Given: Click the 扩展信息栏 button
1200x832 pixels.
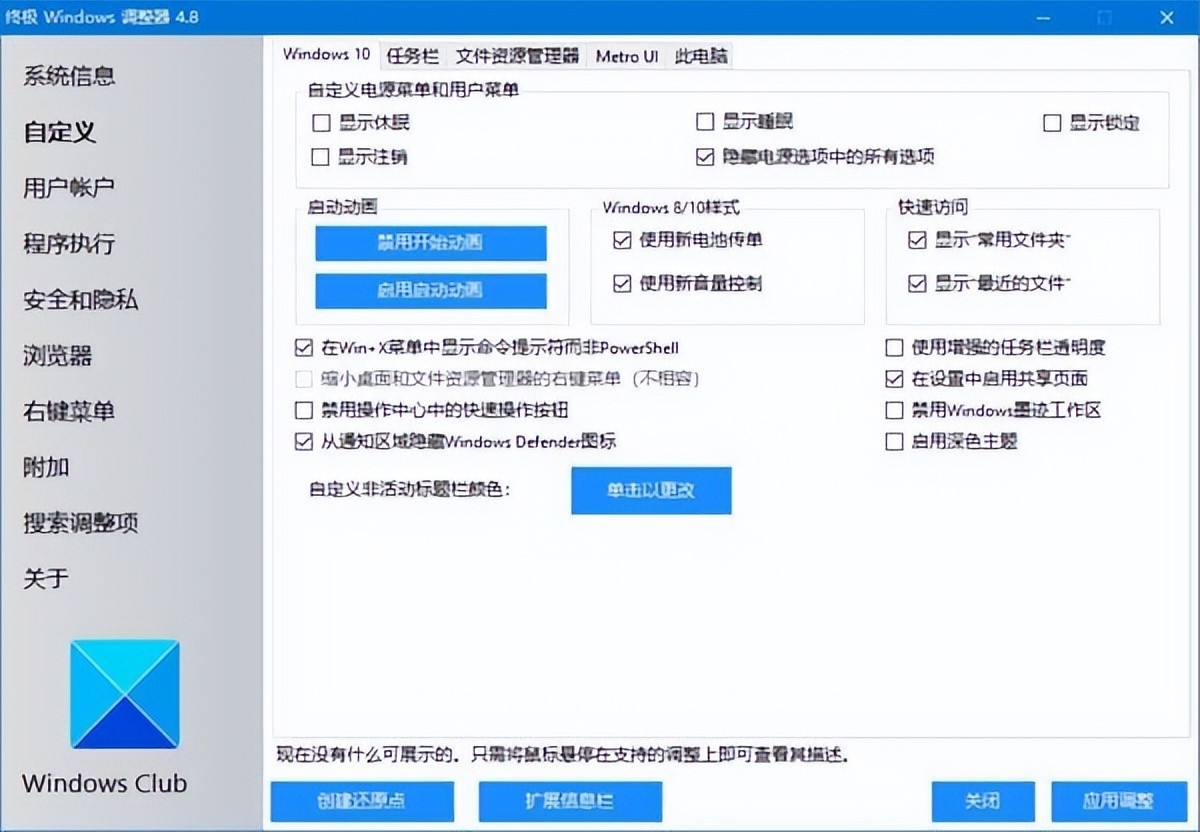Looking at the screenshot, I should tap(570, 802).
